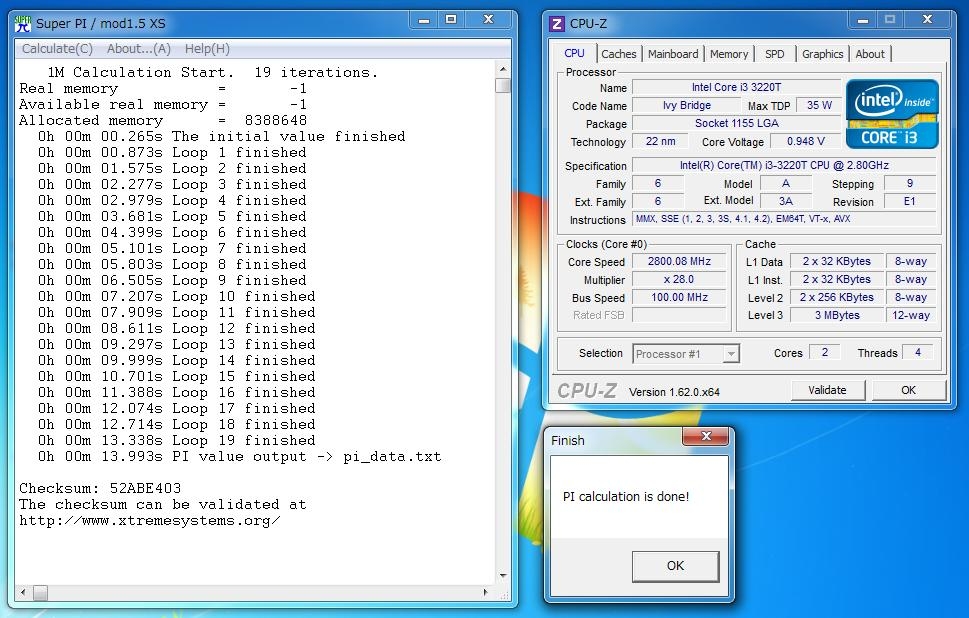Click the Revision value 'E1'
This screenshot has width=969, height=618.
(910, 201)
